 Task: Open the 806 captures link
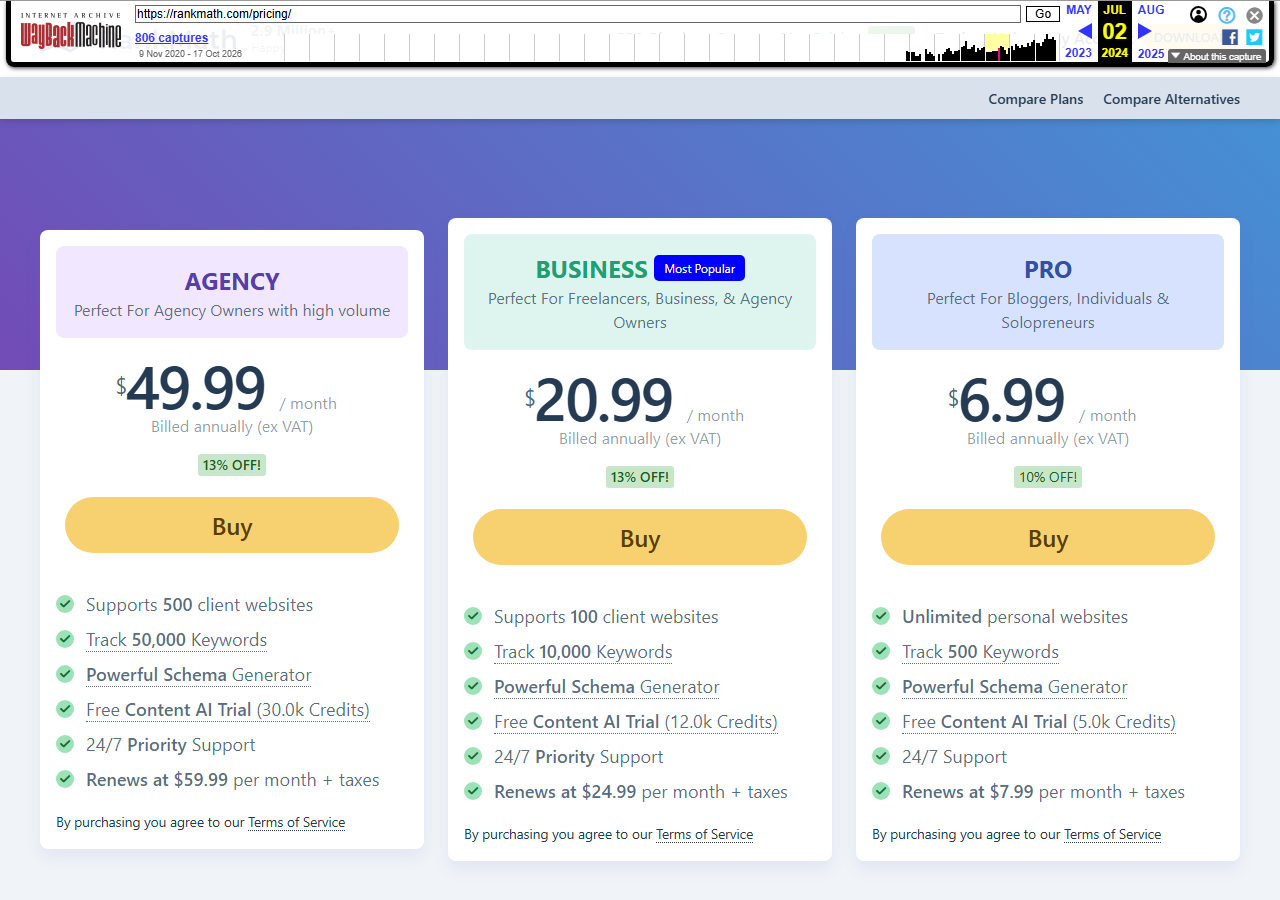pyautogui.click(x=171, y=38)
